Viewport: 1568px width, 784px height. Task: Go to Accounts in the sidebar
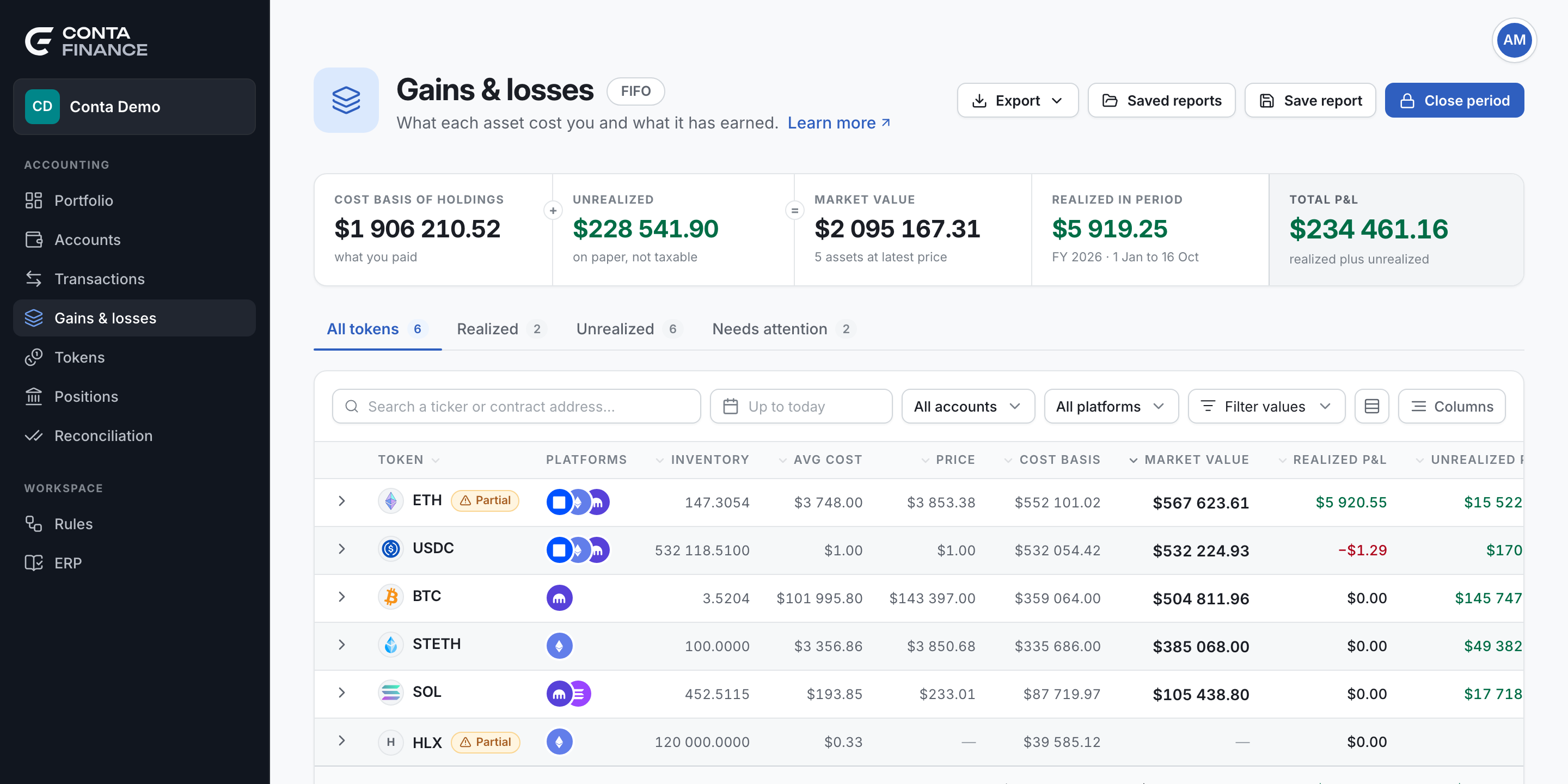(134, 240)
